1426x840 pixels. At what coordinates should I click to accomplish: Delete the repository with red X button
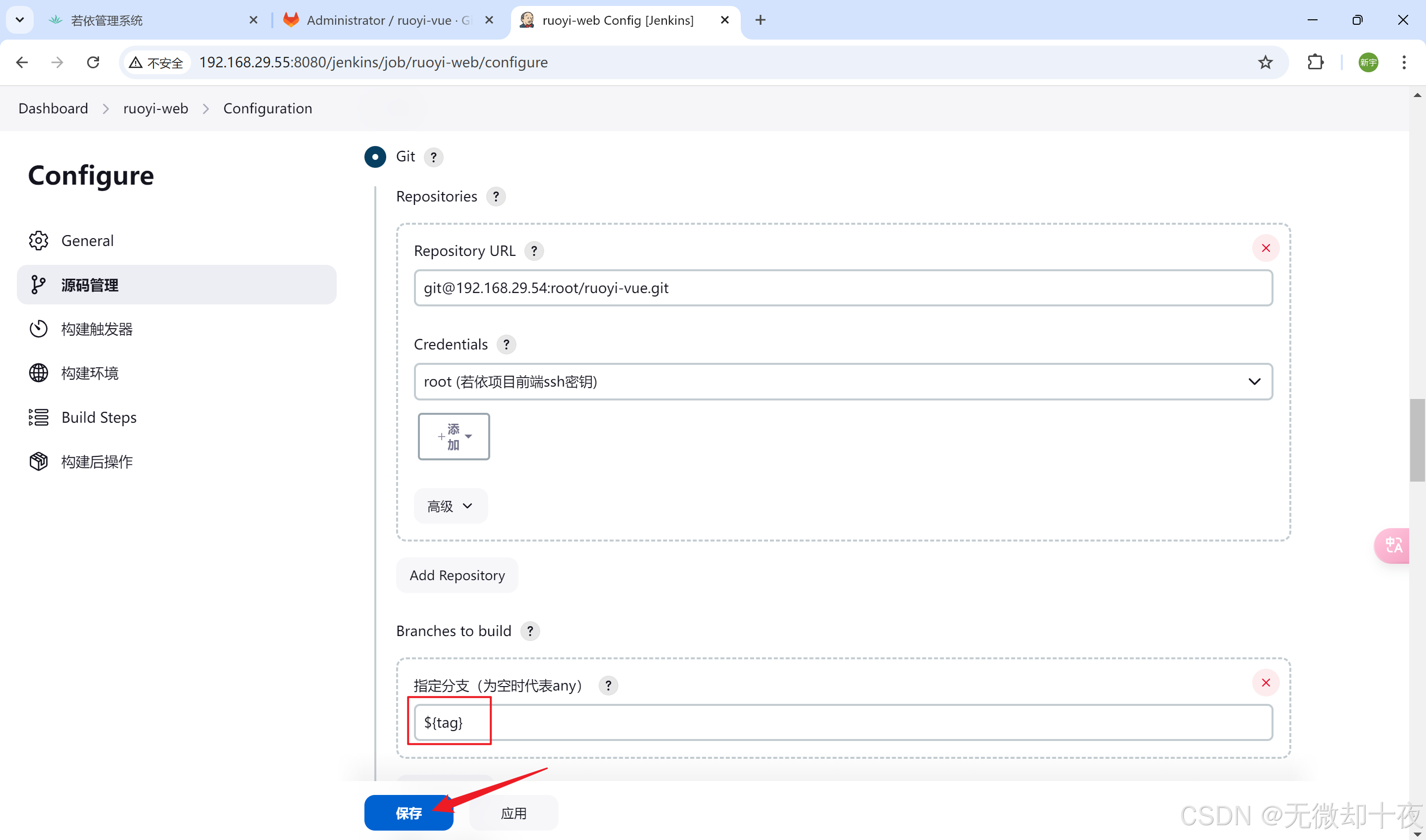click(1265, 248)
